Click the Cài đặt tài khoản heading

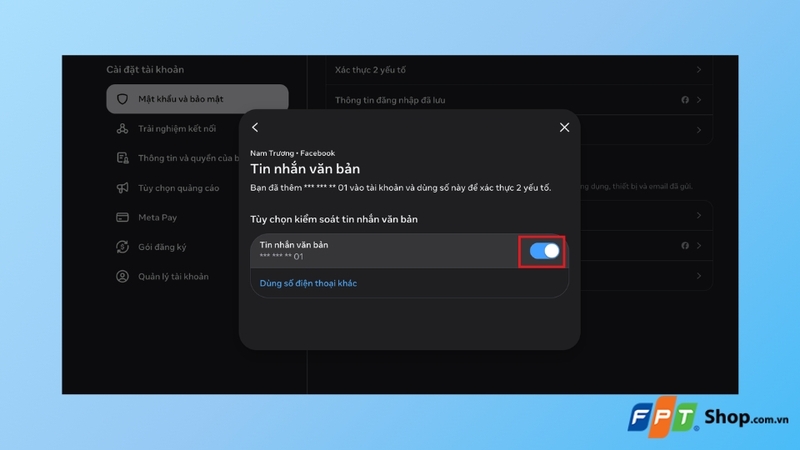coord(145,69)
